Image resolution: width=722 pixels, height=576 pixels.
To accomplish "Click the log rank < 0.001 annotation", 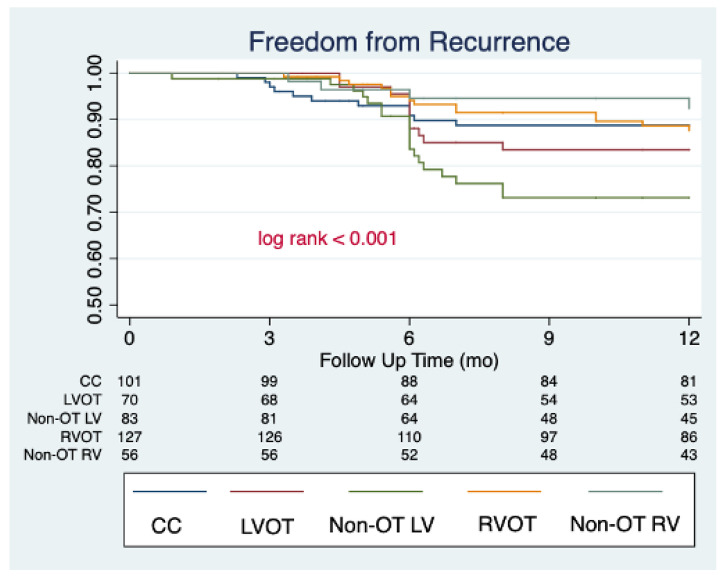I will pos(327,239).
